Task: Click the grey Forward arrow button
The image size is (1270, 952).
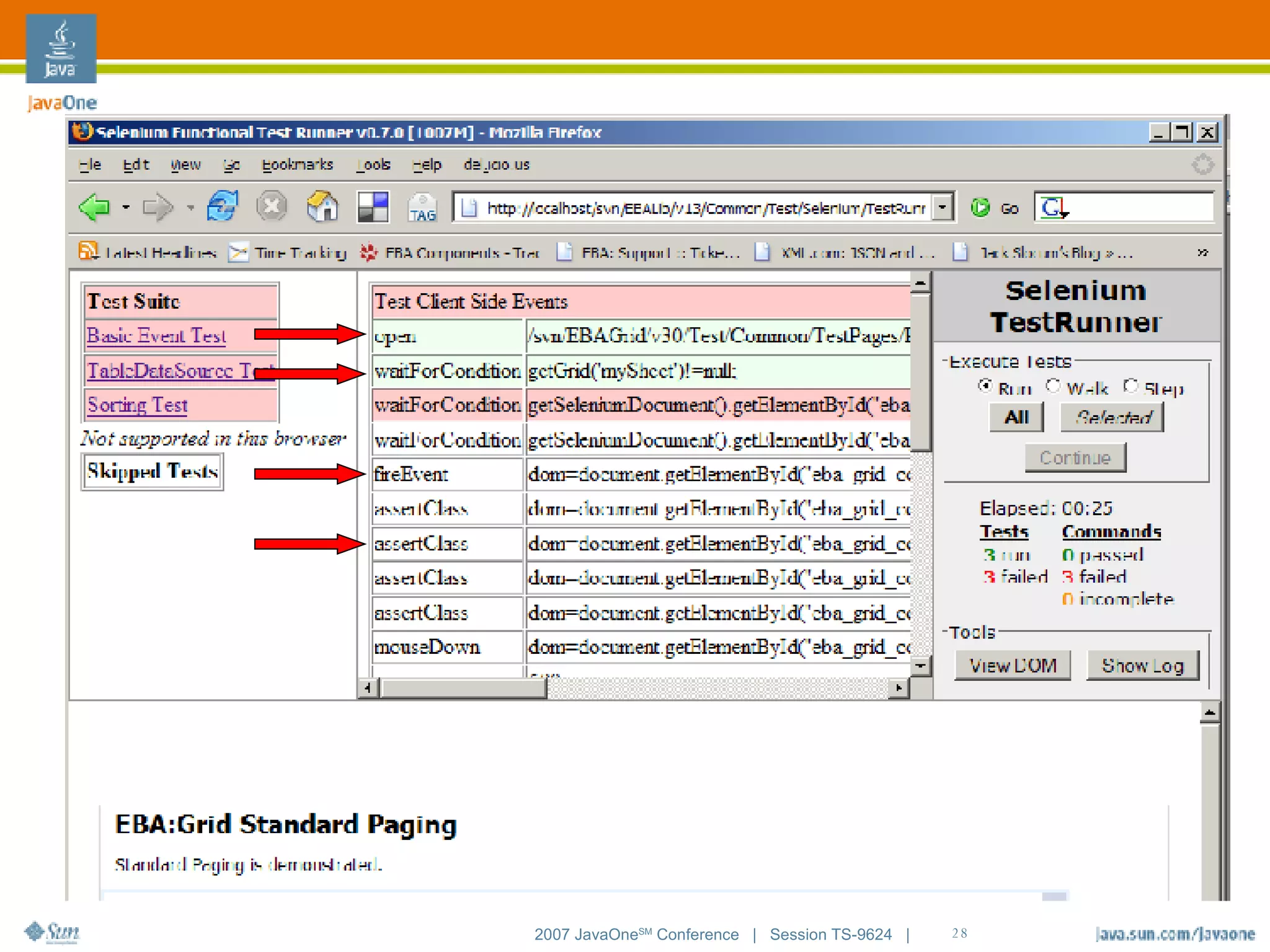Action: (x=158, y=207)
